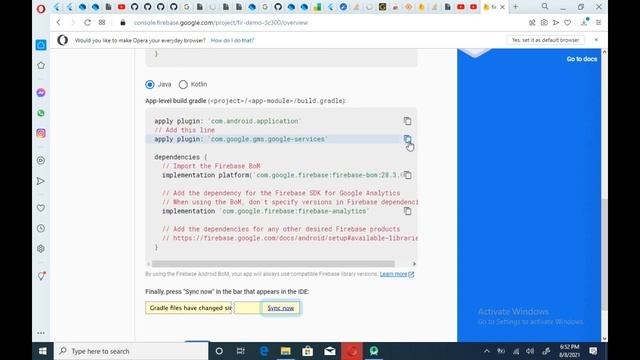Open the 'Go to docs' link
The image size is (640, 360).
582,59
